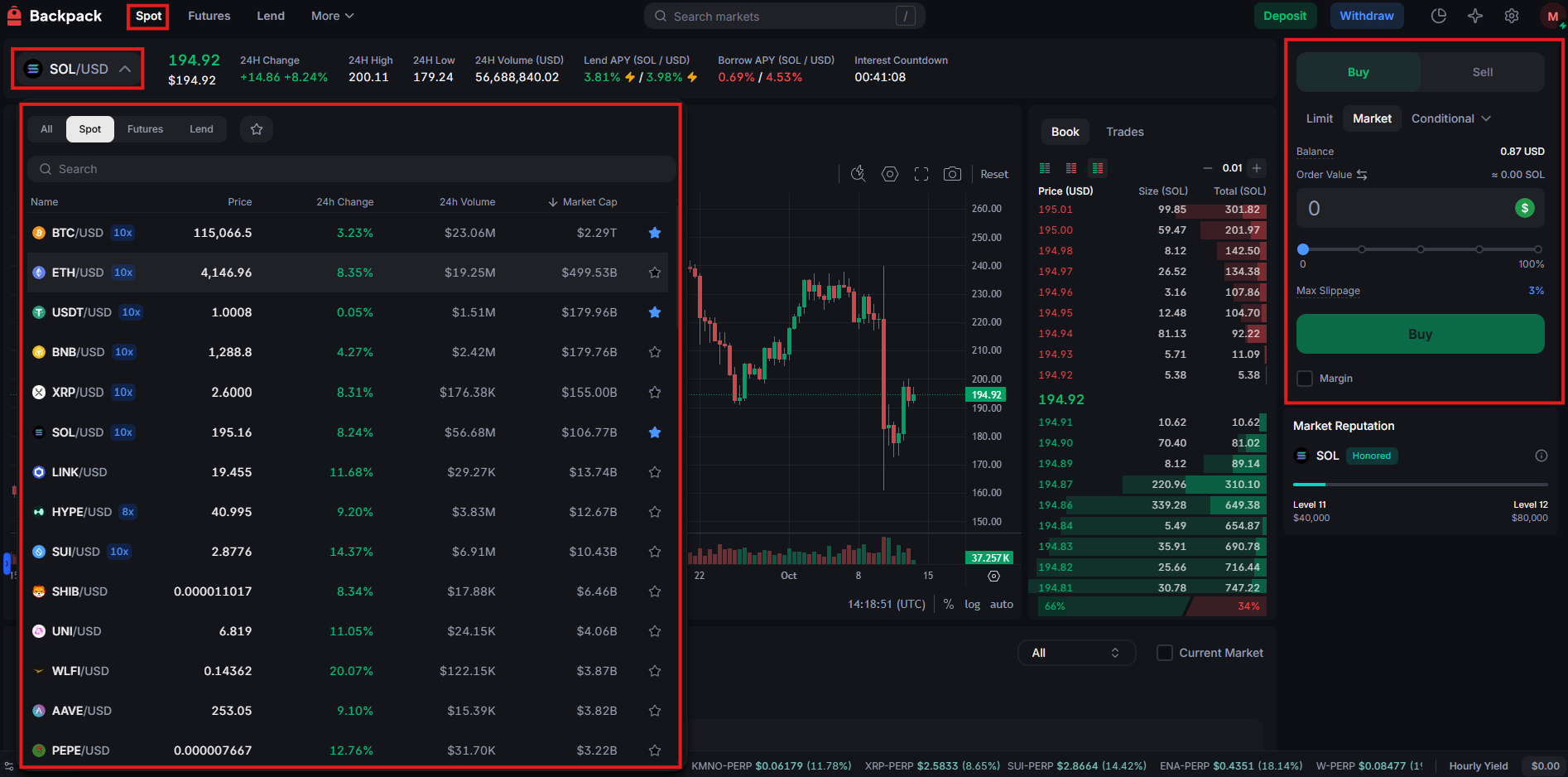Favorite BNB/USD with its star
The image size is (1568, 777).
click(x=655, y=352)
